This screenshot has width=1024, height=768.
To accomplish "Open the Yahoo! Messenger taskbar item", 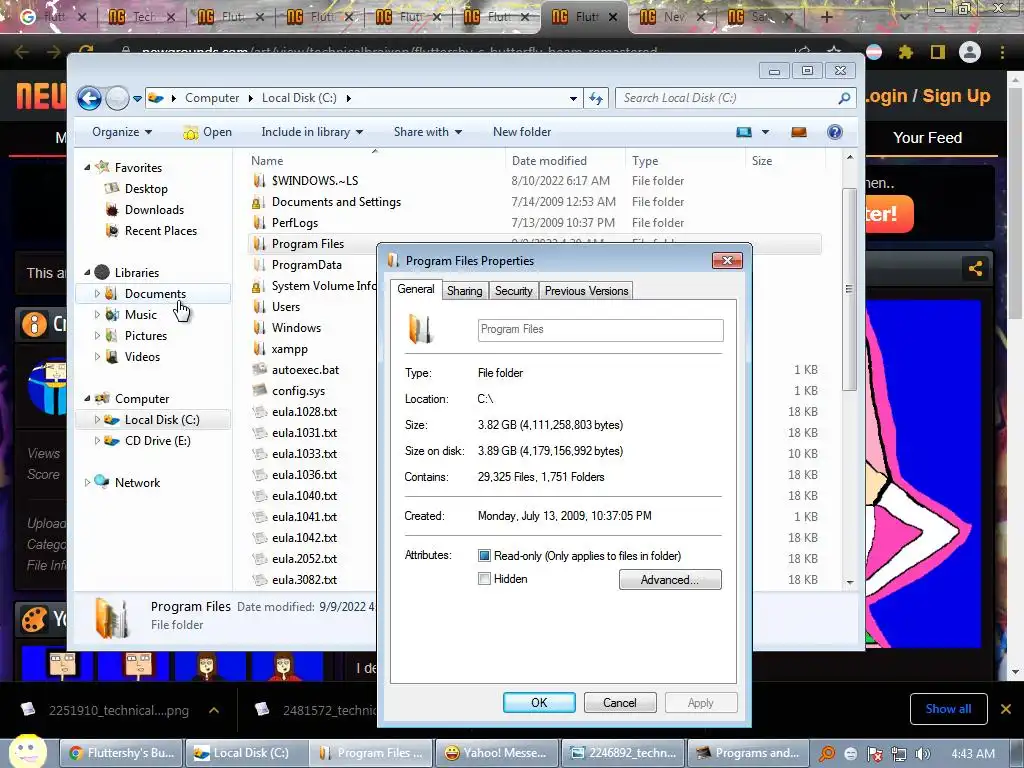I will [496, 753].
